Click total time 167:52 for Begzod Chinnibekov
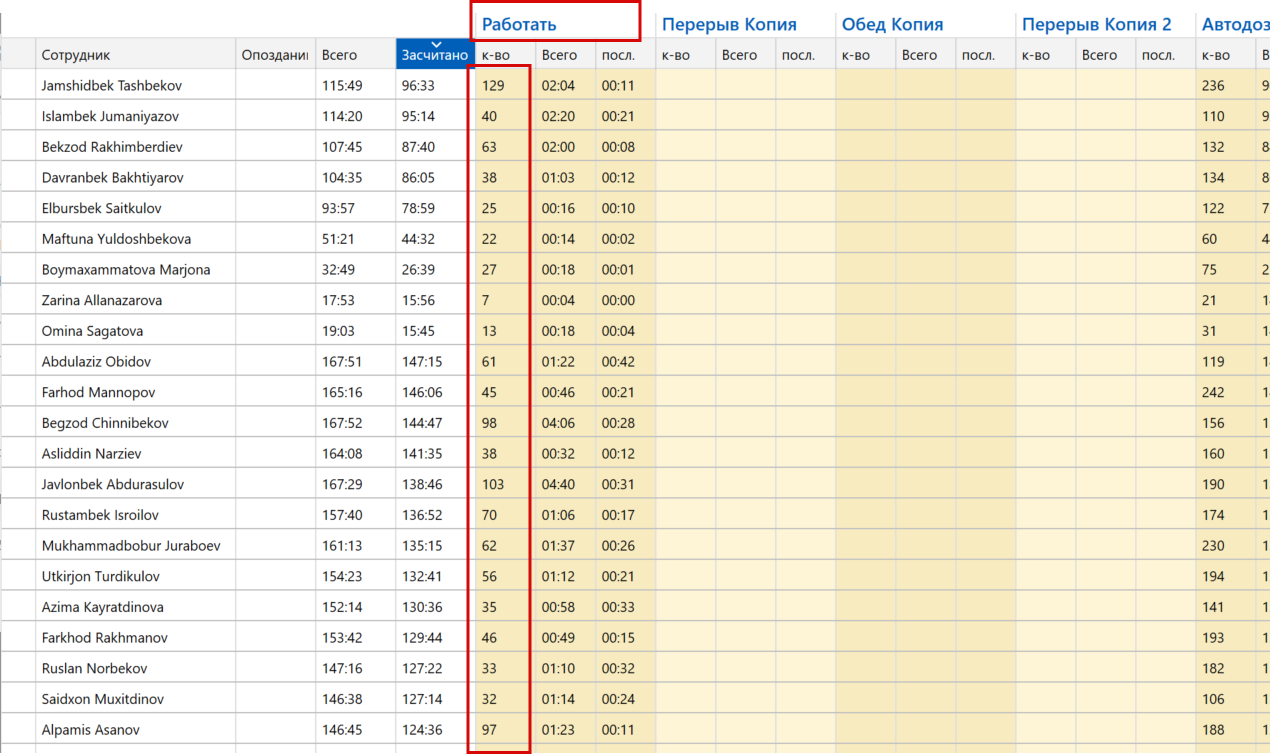Image resolution: width=1270 pixels, height=754 pixels. 342,423
